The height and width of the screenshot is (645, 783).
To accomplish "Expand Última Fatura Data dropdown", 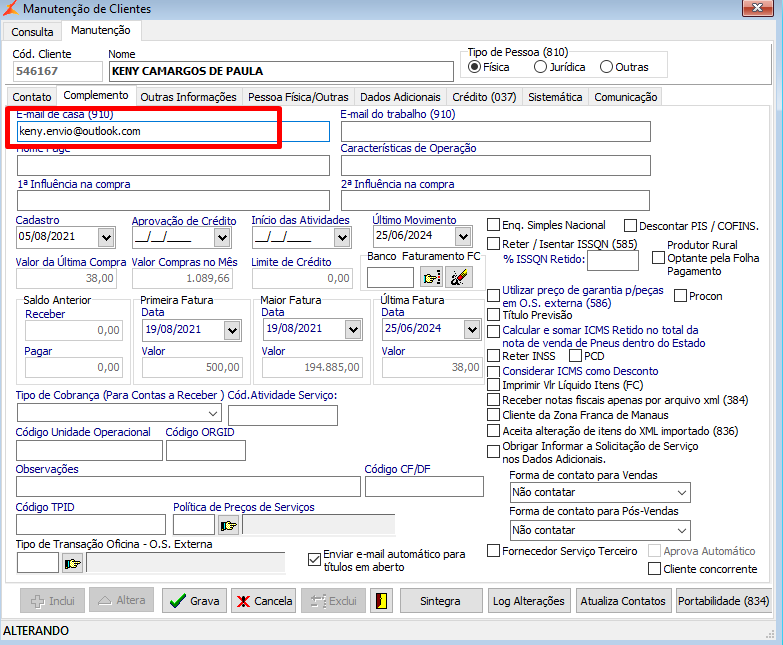I will pyautogui.click(x=472, y=329).
